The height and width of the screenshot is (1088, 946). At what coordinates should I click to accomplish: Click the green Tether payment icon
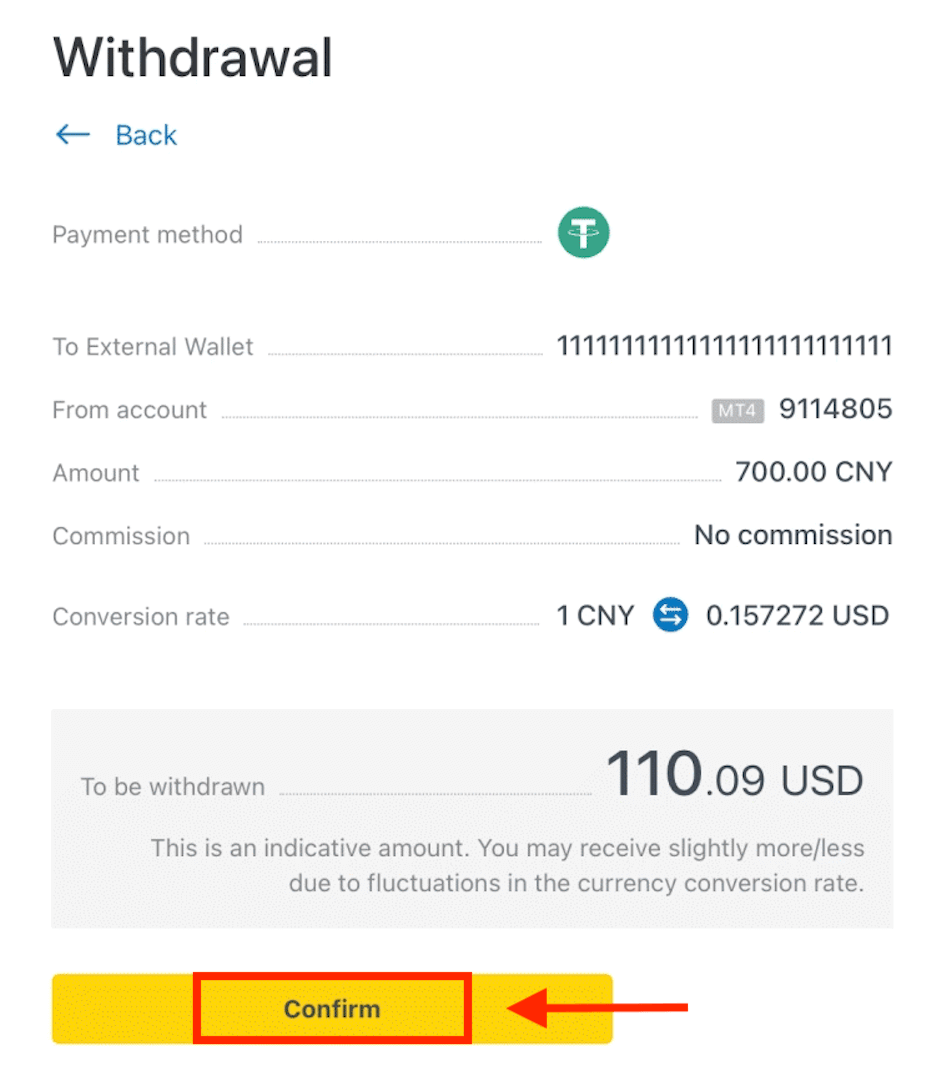pyautogui.click(x=583, y=235)
